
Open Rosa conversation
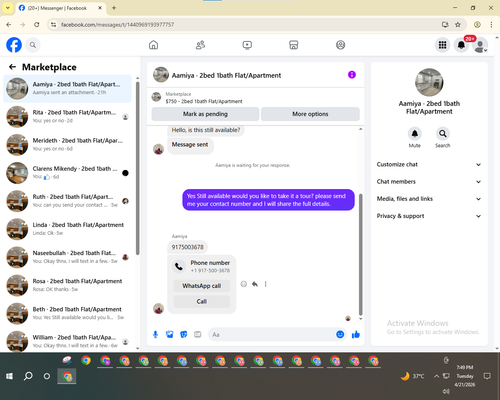point(67,285)
